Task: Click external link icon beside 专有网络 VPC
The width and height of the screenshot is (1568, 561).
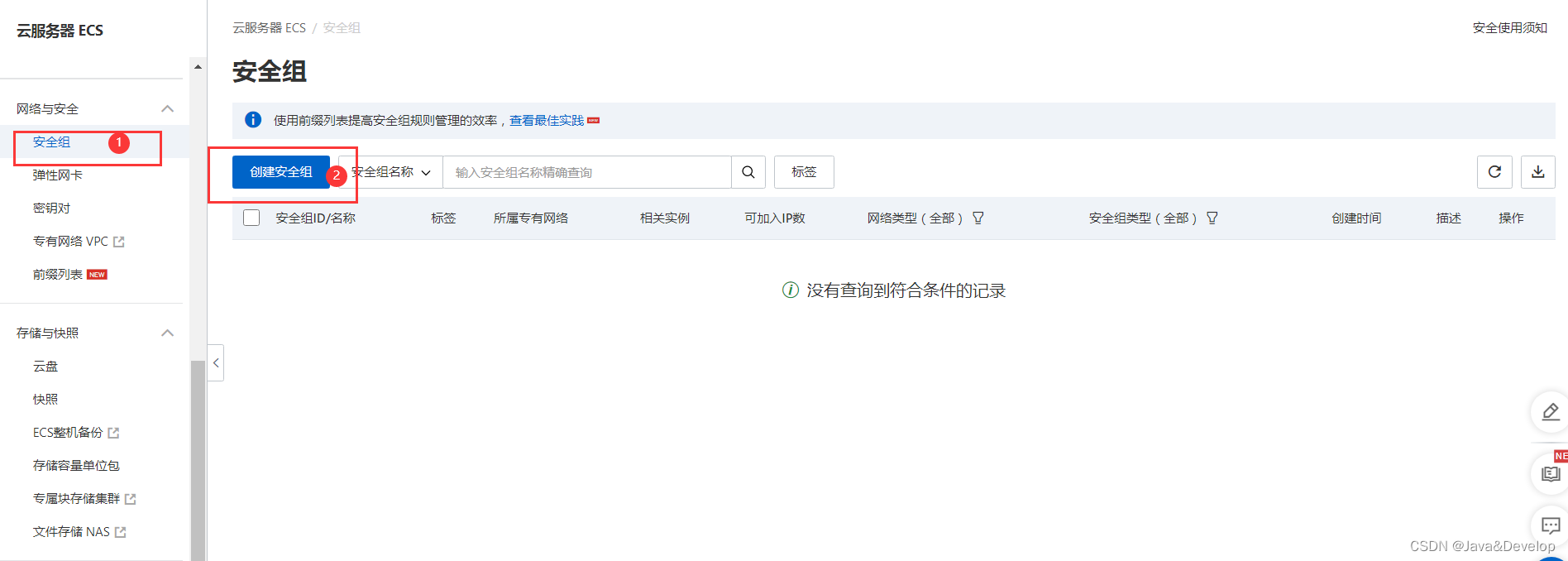Action: pos(119,242)
